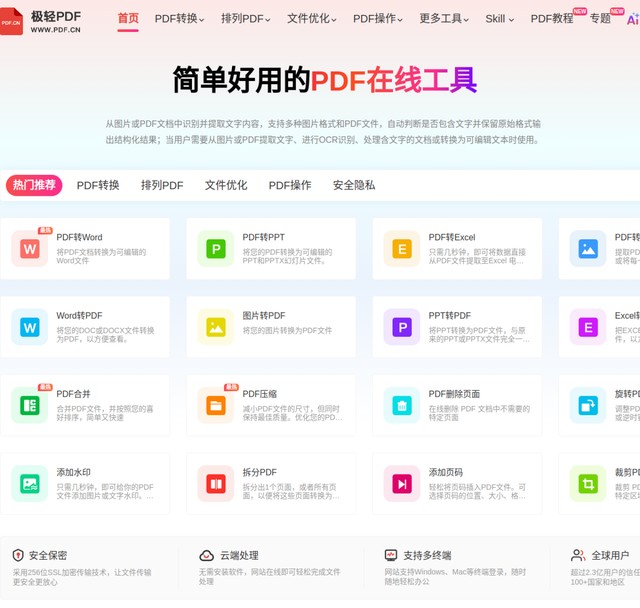Open the PDF压缩 title link
The height and width of the screenshot is (608, 640).
(x=260, y=394)
